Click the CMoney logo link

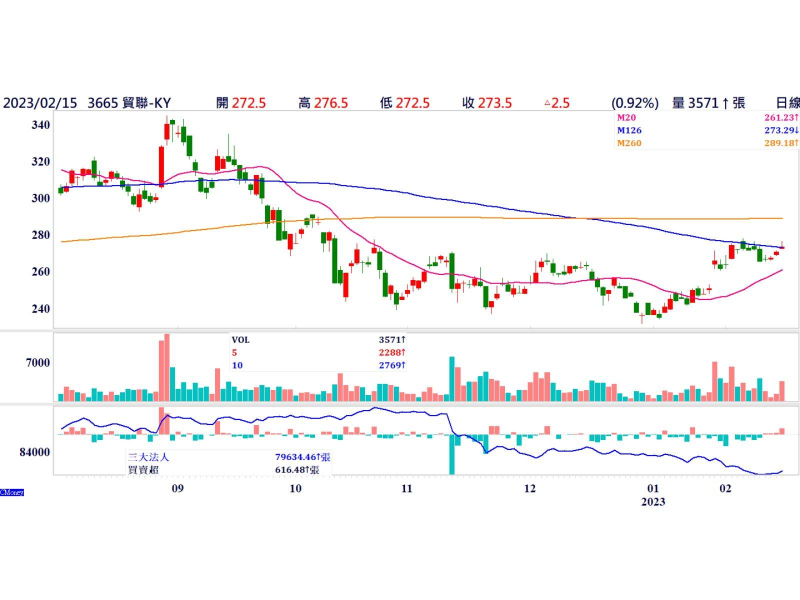[x=12, y=492]
